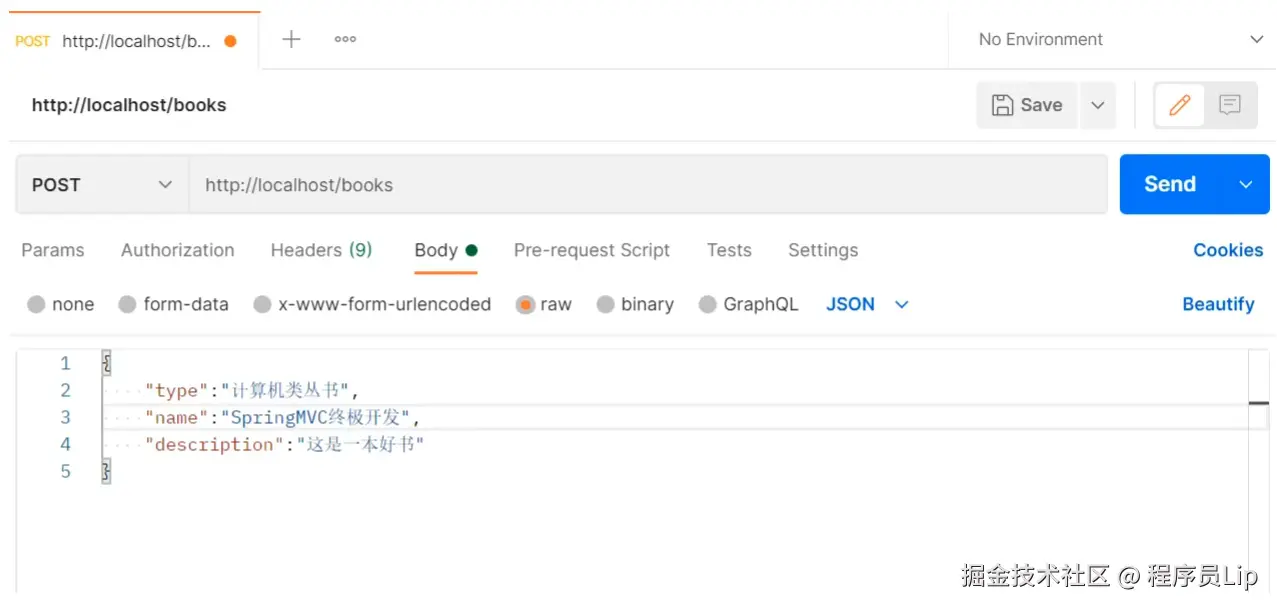The width and height of the screenshot is (1277, 609).
Task: Select the binary body option
Action: pos(605,305)
